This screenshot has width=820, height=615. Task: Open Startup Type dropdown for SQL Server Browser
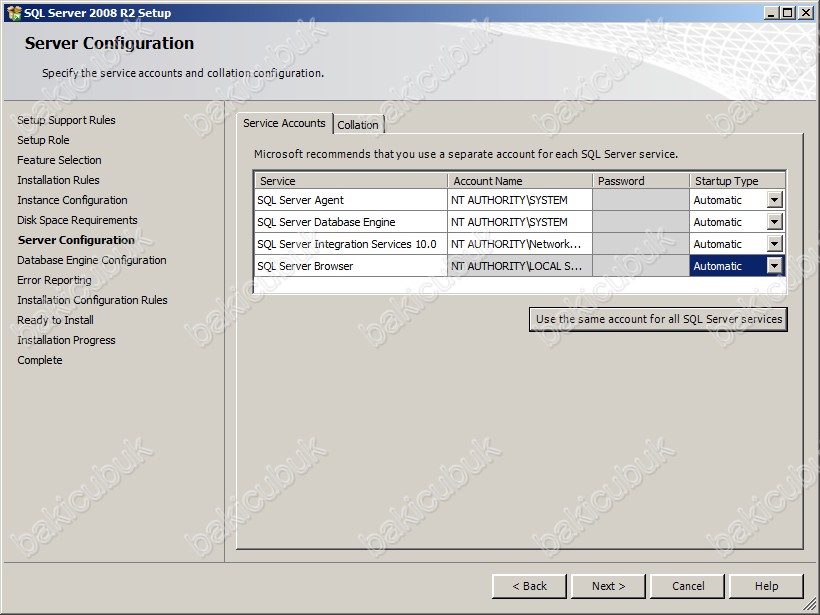pos(775,266)
